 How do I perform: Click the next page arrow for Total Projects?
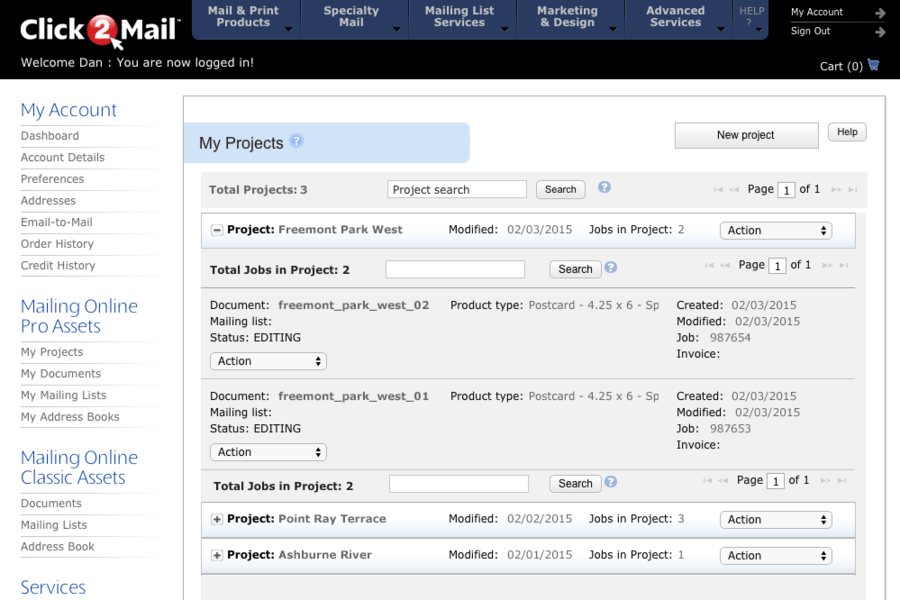tap(835, 188)
